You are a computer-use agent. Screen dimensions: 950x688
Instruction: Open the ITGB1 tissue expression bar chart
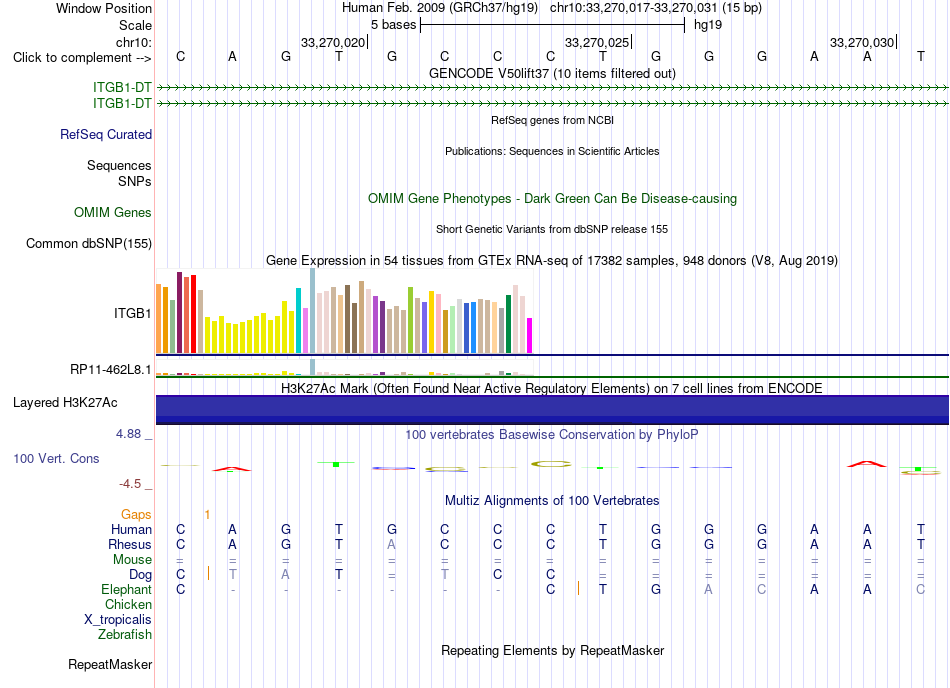click(344, 311)
